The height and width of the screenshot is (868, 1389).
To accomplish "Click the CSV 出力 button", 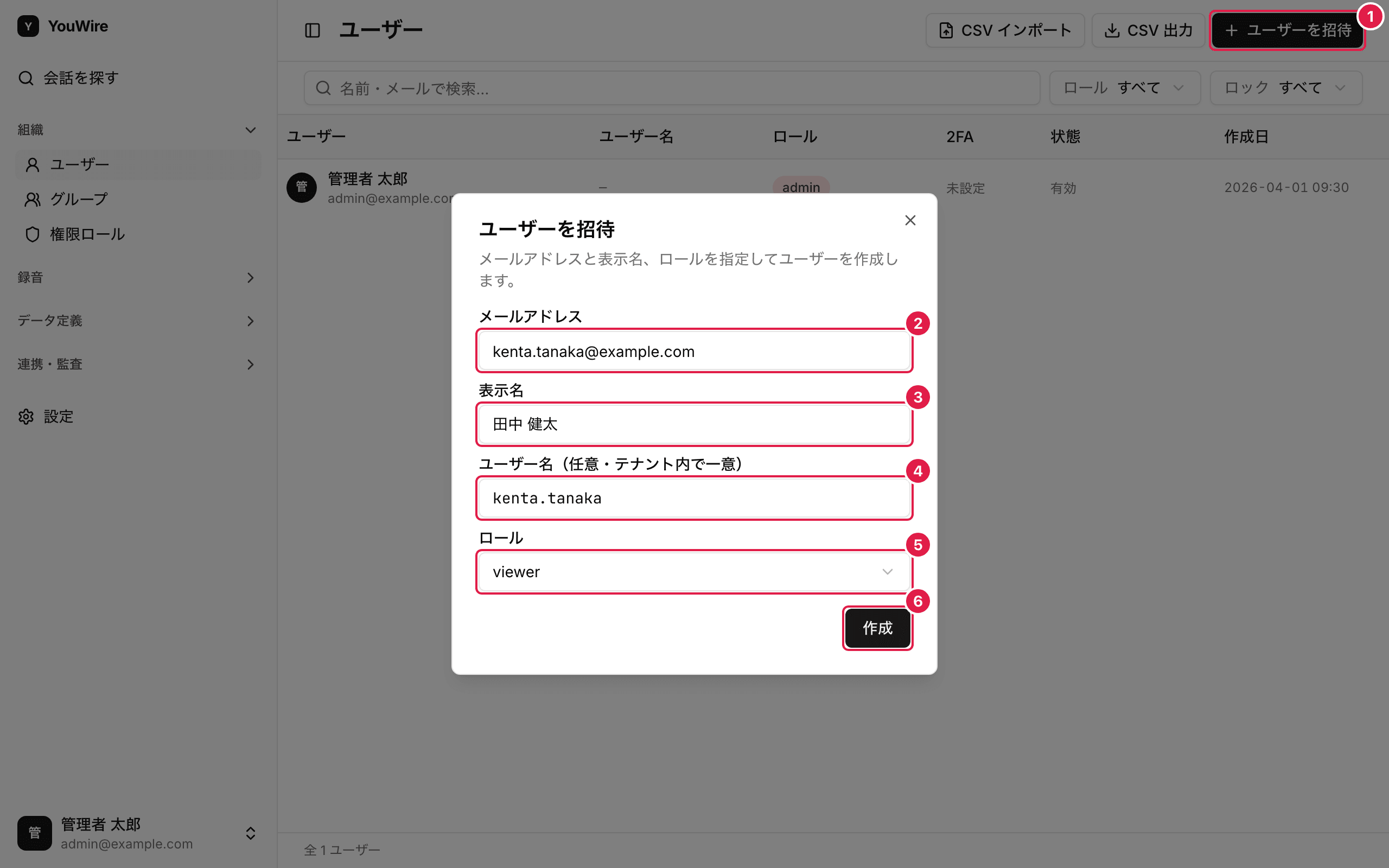I will (1148, 30).
